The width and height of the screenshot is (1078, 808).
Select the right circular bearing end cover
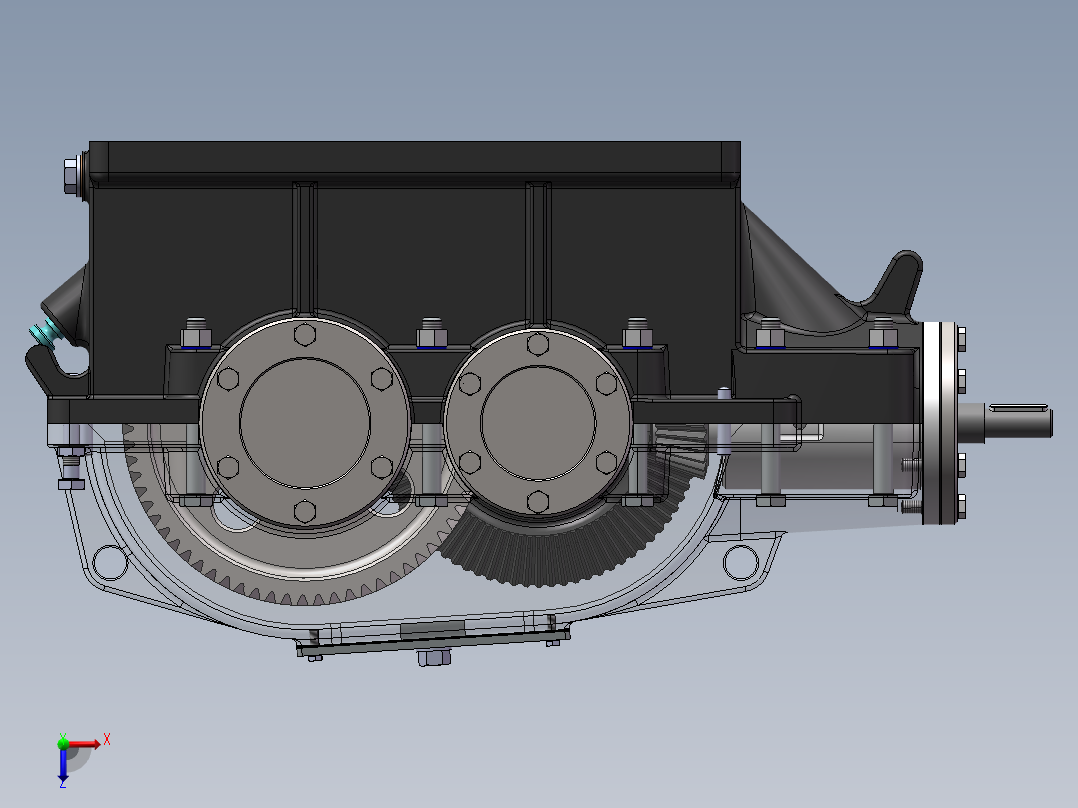[x=538, y=421]
